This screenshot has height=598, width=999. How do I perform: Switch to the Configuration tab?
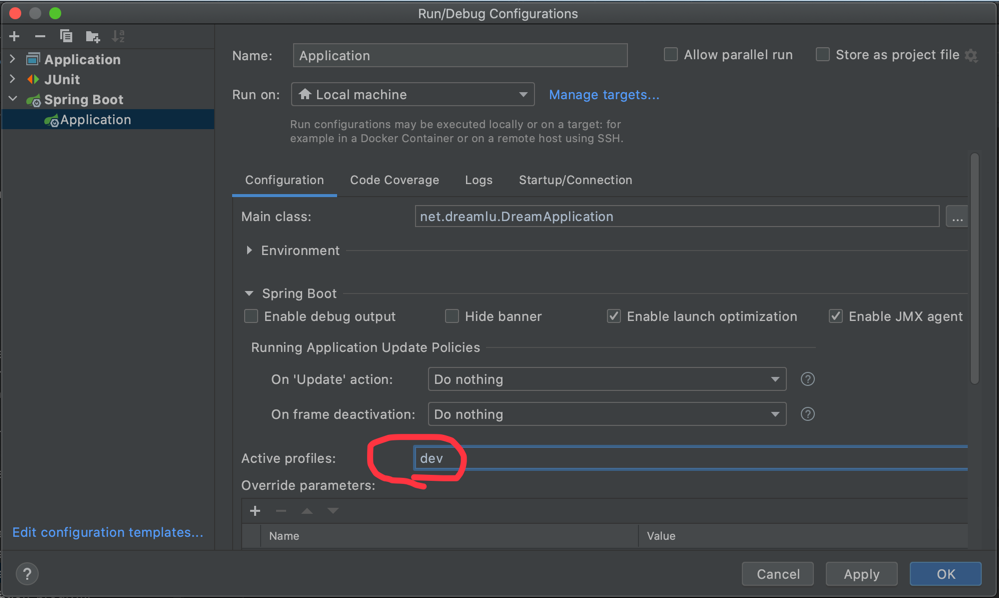pos(284,180)
